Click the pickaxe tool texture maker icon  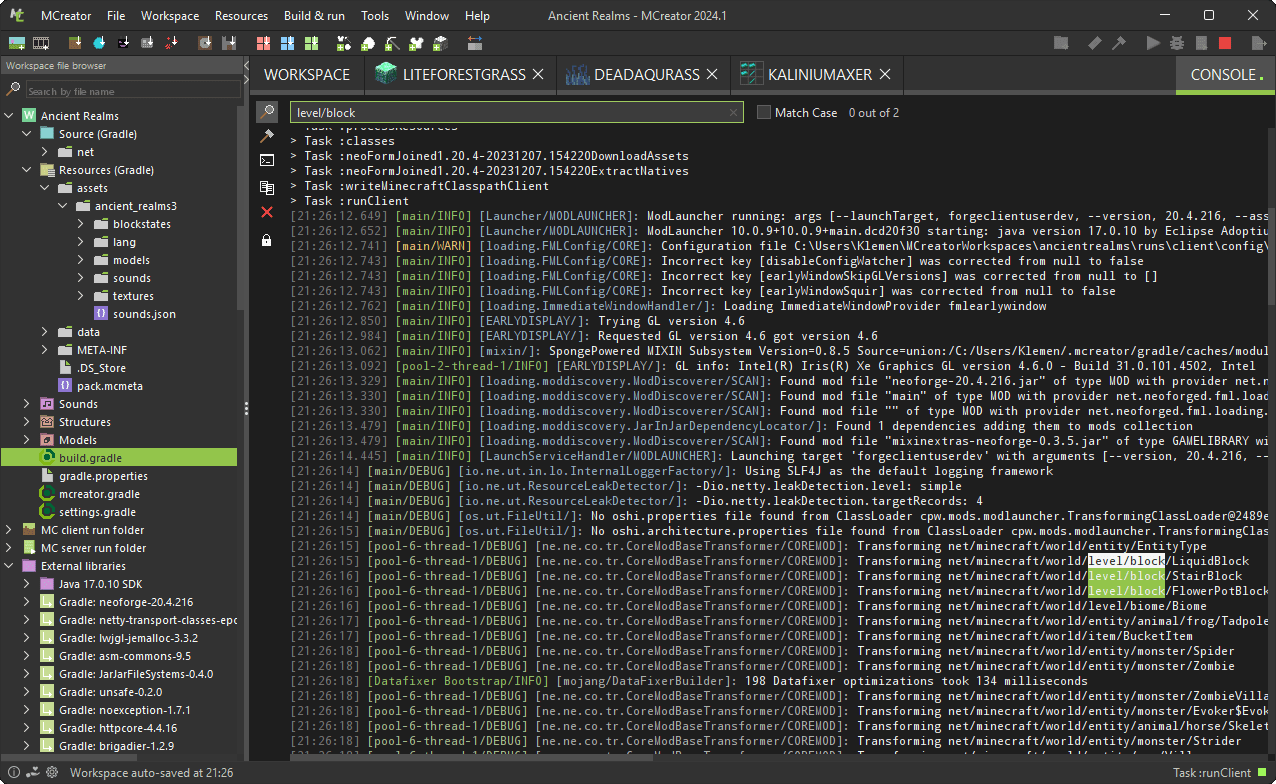(392, 43)
